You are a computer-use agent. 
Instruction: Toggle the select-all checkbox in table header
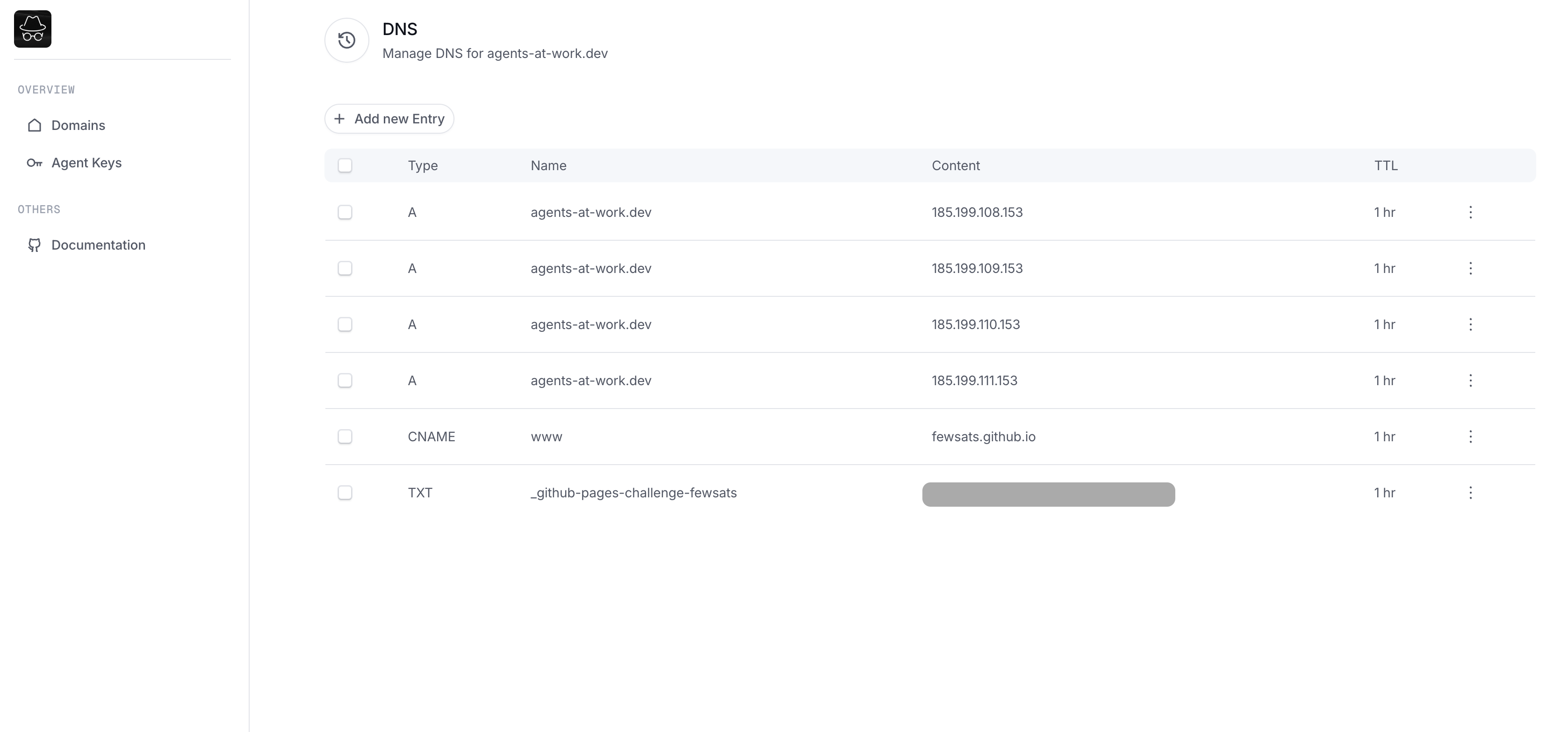coord(345,165)
